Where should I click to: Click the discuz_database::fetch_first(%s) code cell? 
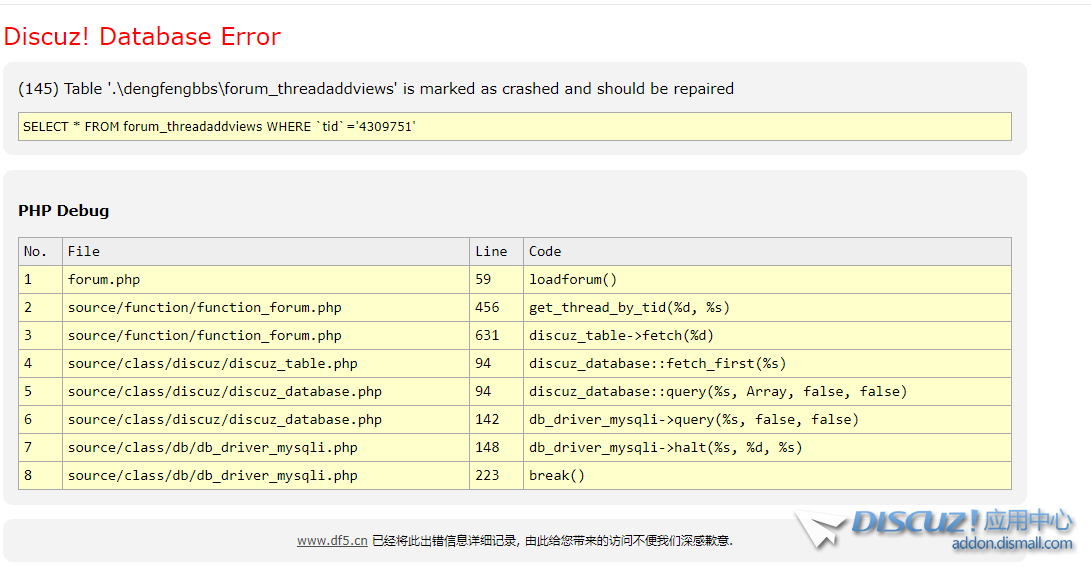coord(657,364)
